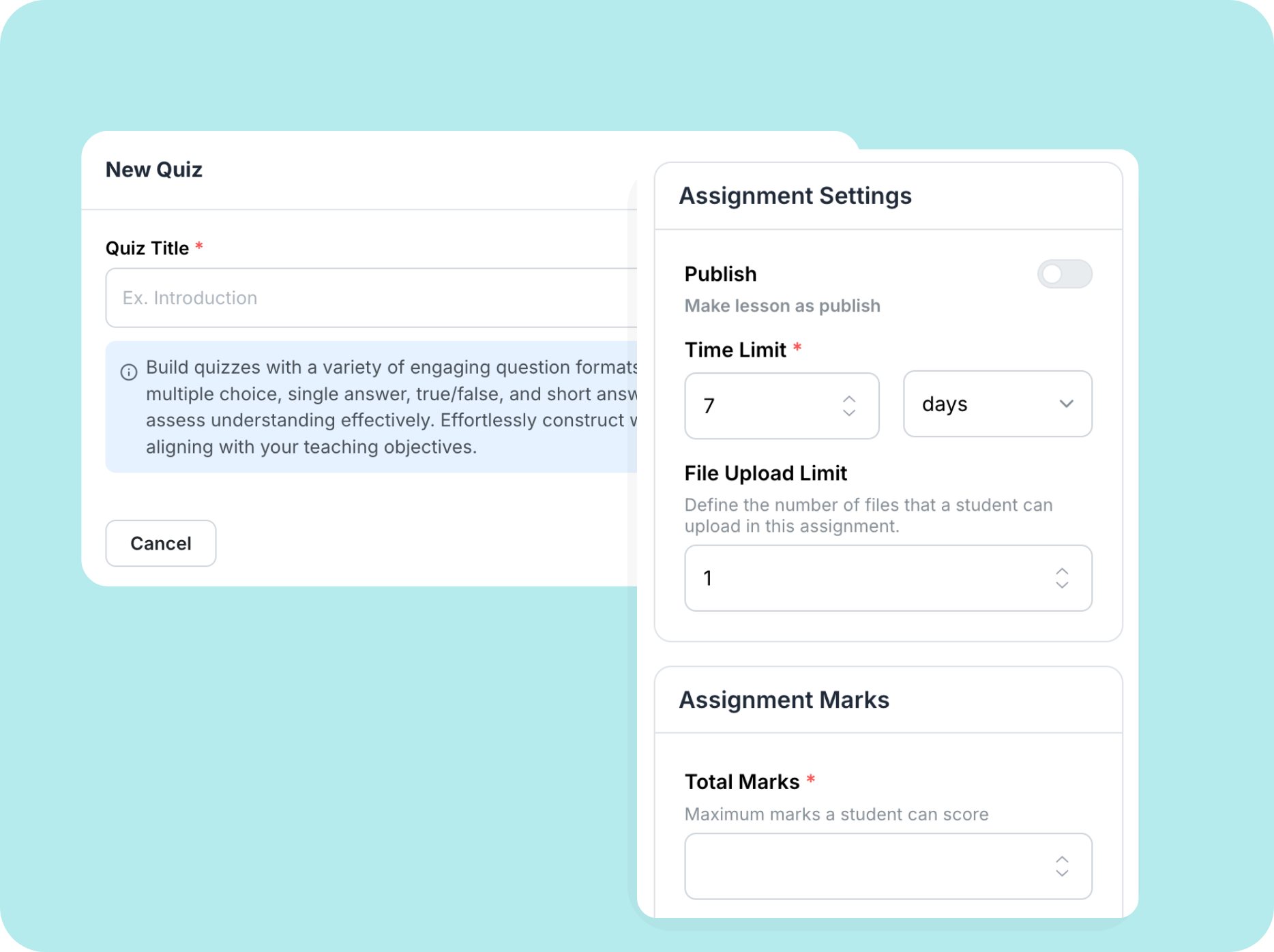Increase Total Marks with up arrow
Image resolution: width=1274 pixels, height=952 pixels.
point(1062,859)
